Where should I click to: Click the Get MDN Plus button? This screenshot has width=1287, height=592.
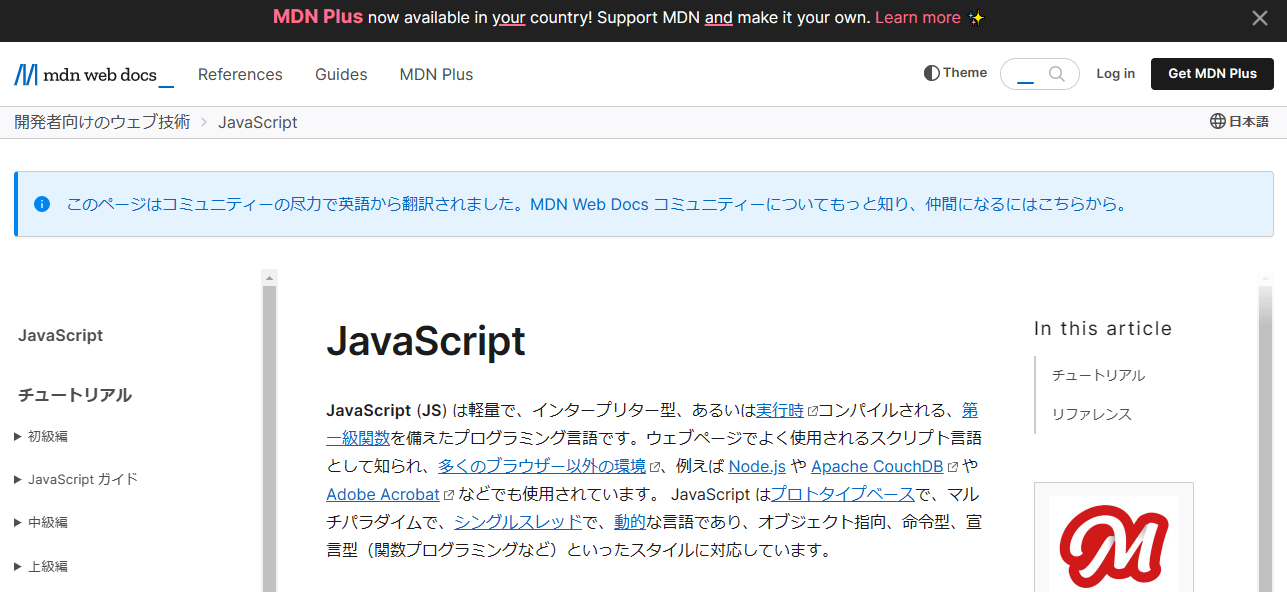pyautogui.click(x=1212, y=74)
